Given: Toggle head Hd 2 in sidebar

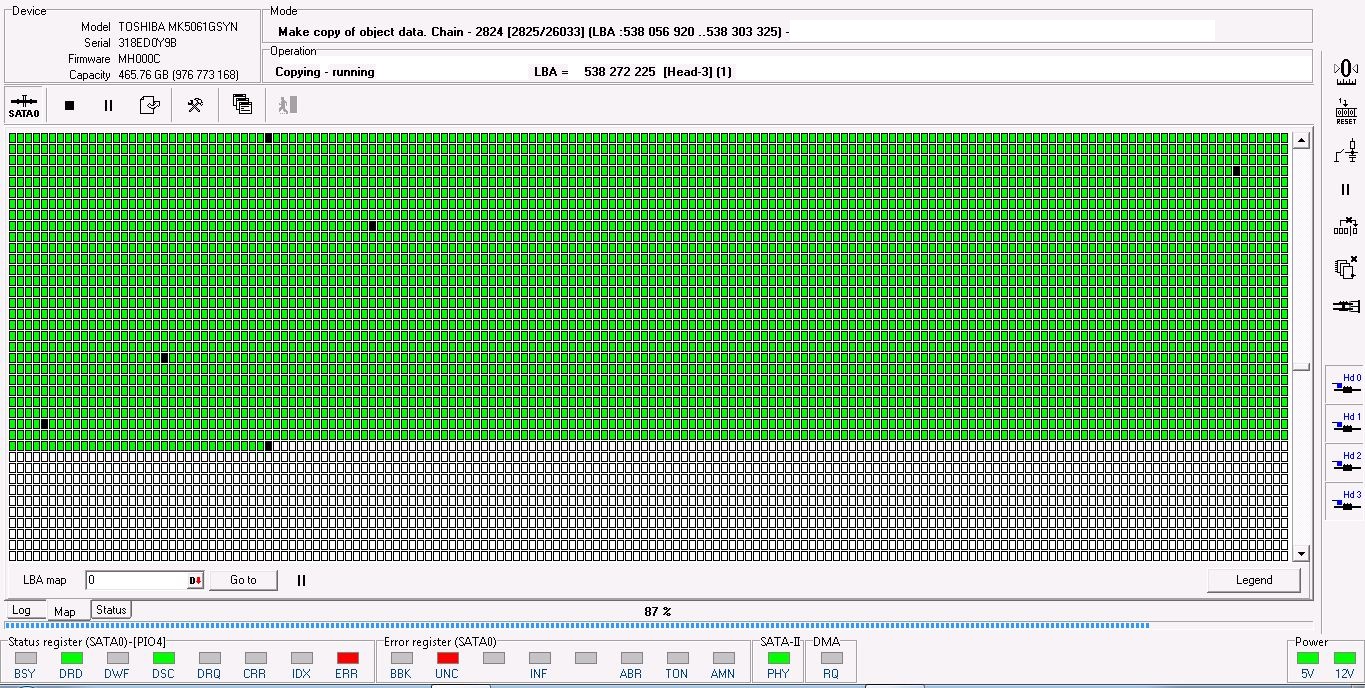Looking at the screenshot, I should [1345, 463].
